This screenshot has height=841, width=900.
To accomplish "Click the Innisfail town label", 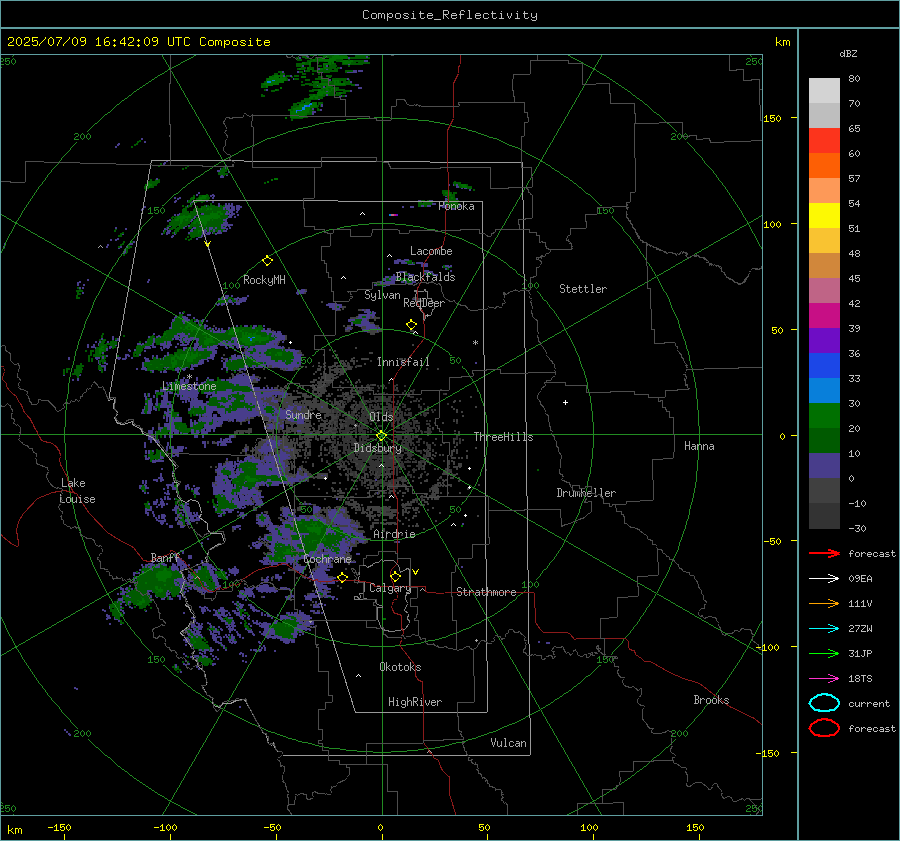I will click(403, 362).
